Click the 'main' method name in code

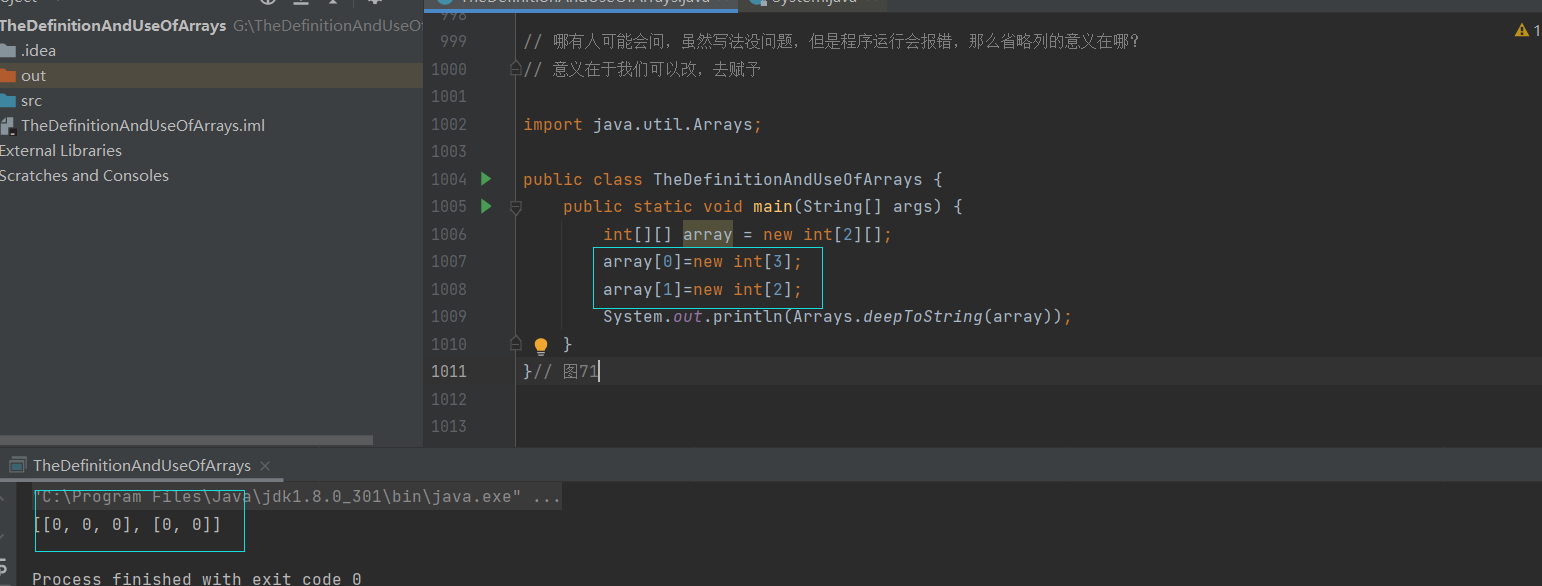pyautogui.click(x=772, y=207)
